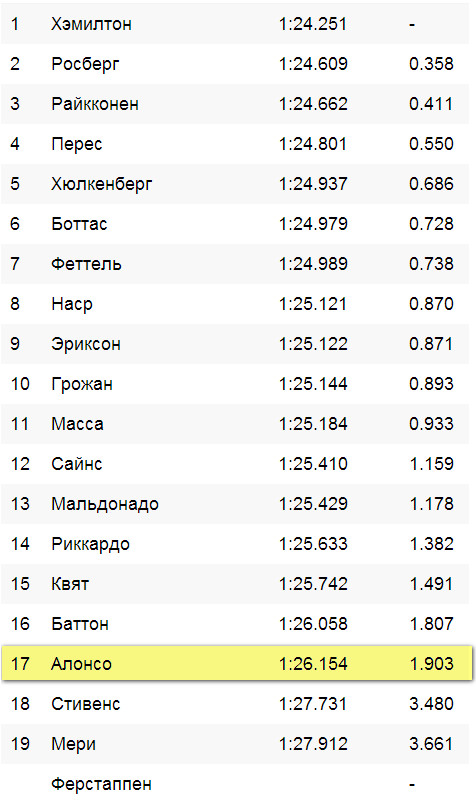
Task: Click Грожан position number 10
Action: point(20,384)
